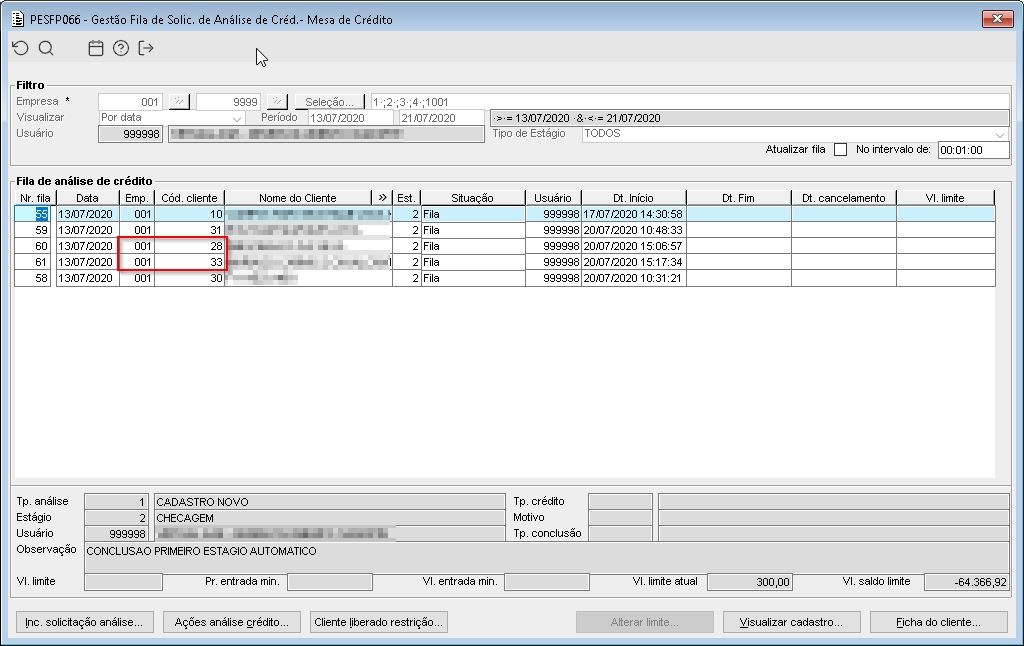
Task: Click zoom button next to Empresa 001
Action: point(179,102)
